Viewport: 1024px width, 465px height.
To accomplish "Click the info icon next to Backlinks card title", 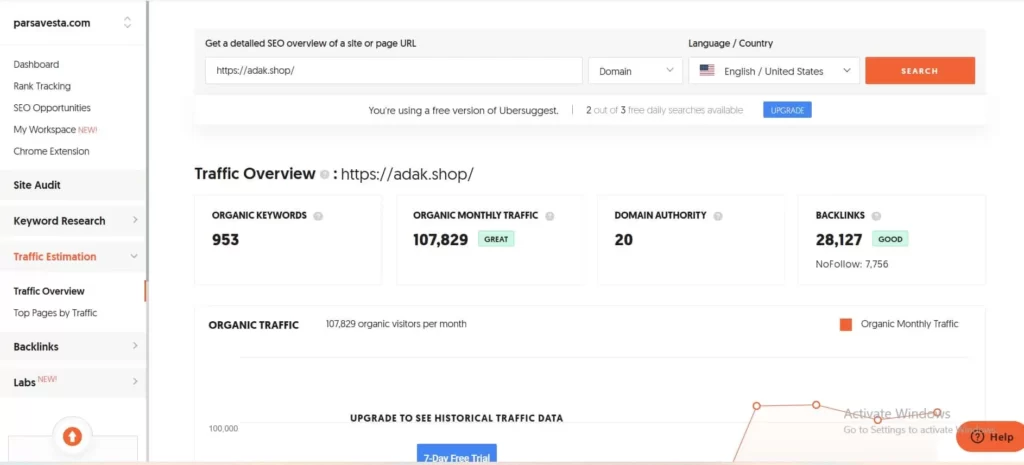I will point(876,216).
